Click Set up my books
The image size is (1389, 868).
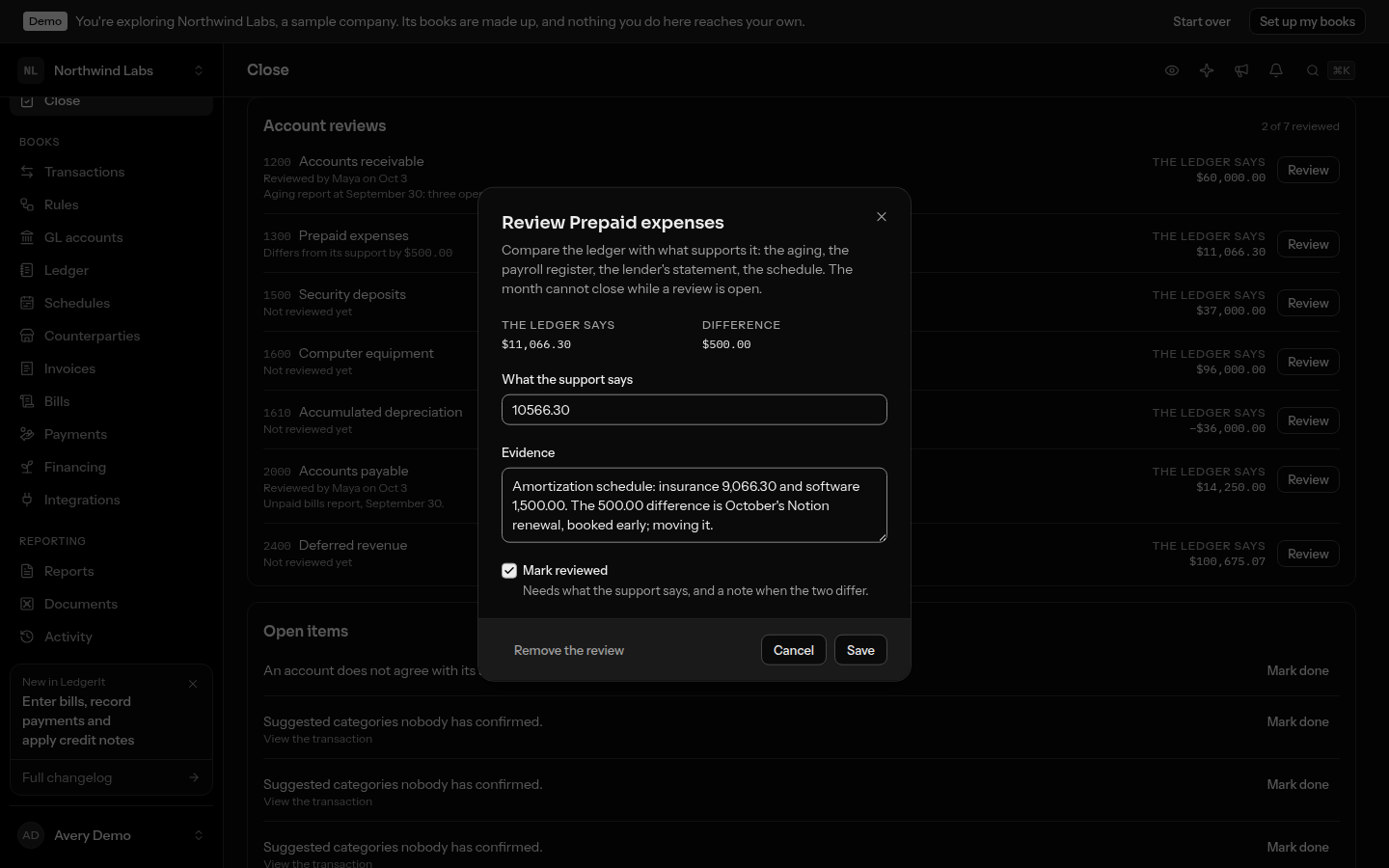1307,21
